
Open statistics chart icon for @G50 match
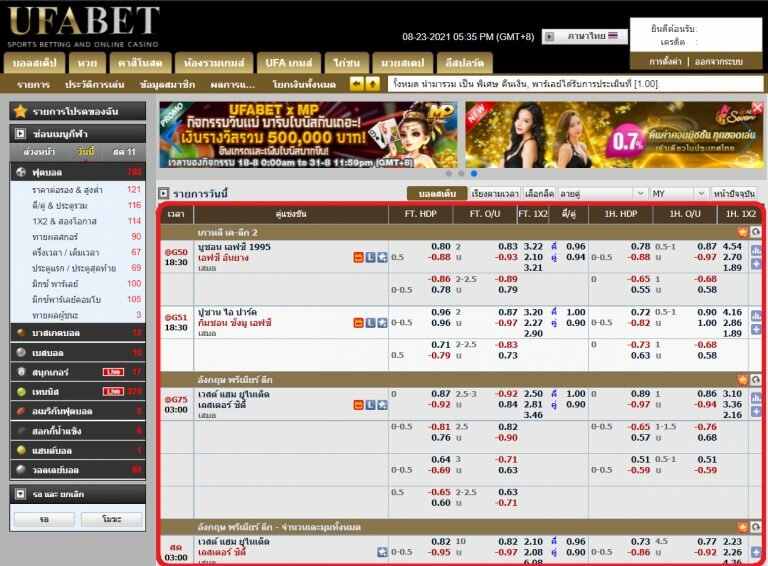coord(756,251)
